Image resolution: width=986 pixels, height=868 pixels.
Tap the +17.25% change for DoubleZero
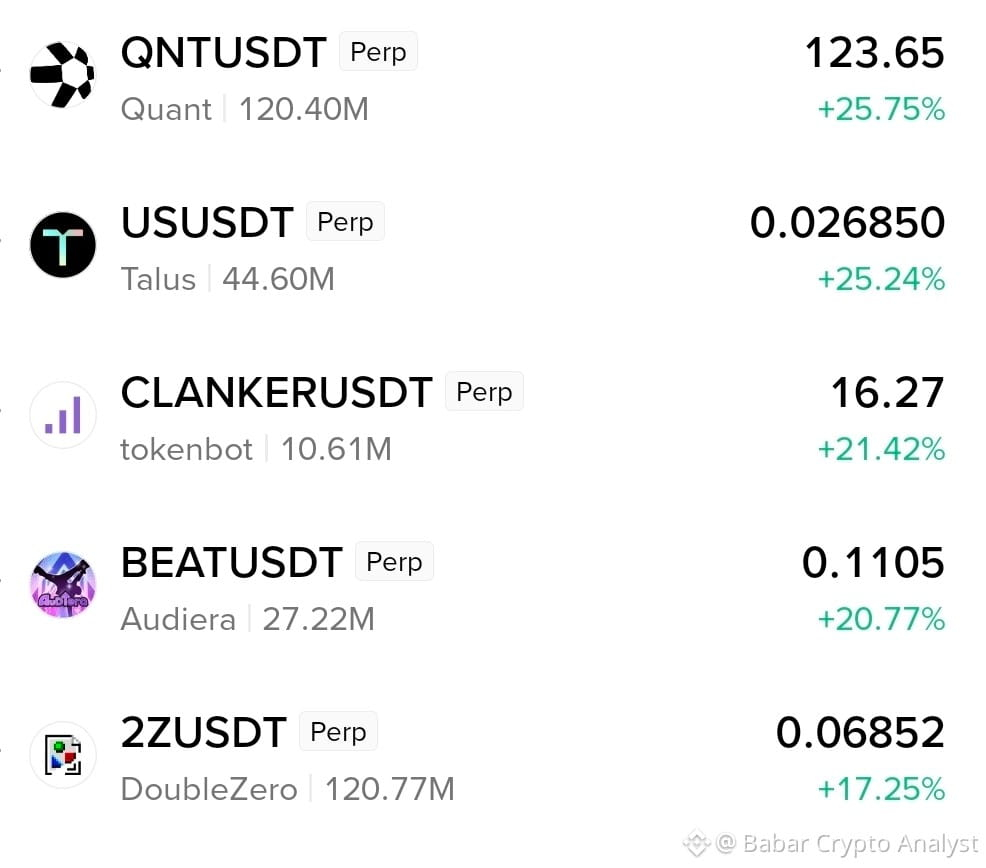pos(881,789)
